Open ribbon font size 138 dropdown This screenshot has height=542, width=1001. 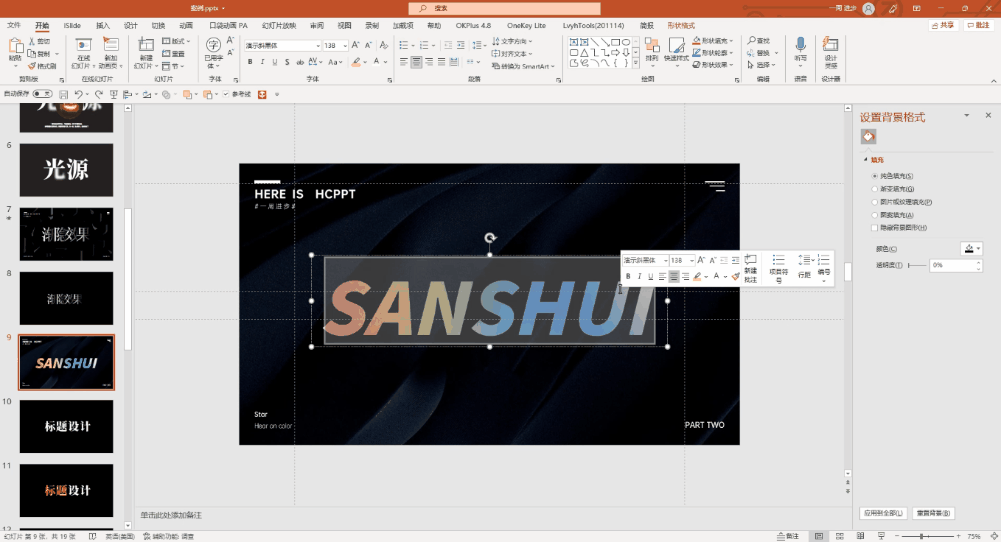345,46
